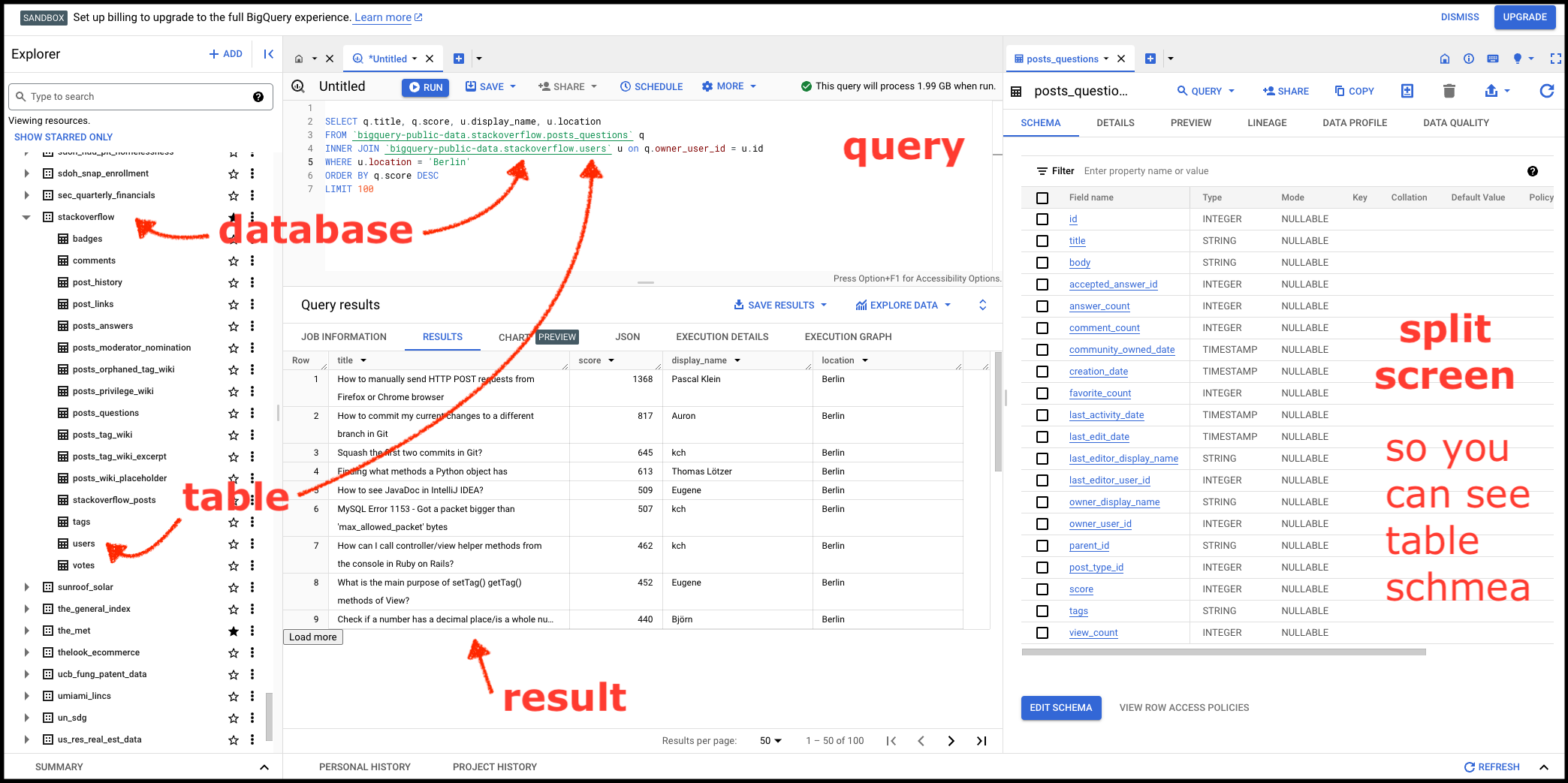Switch to CHART preview tab
This screenshot has width=1568, height=783.
point(538,338)
